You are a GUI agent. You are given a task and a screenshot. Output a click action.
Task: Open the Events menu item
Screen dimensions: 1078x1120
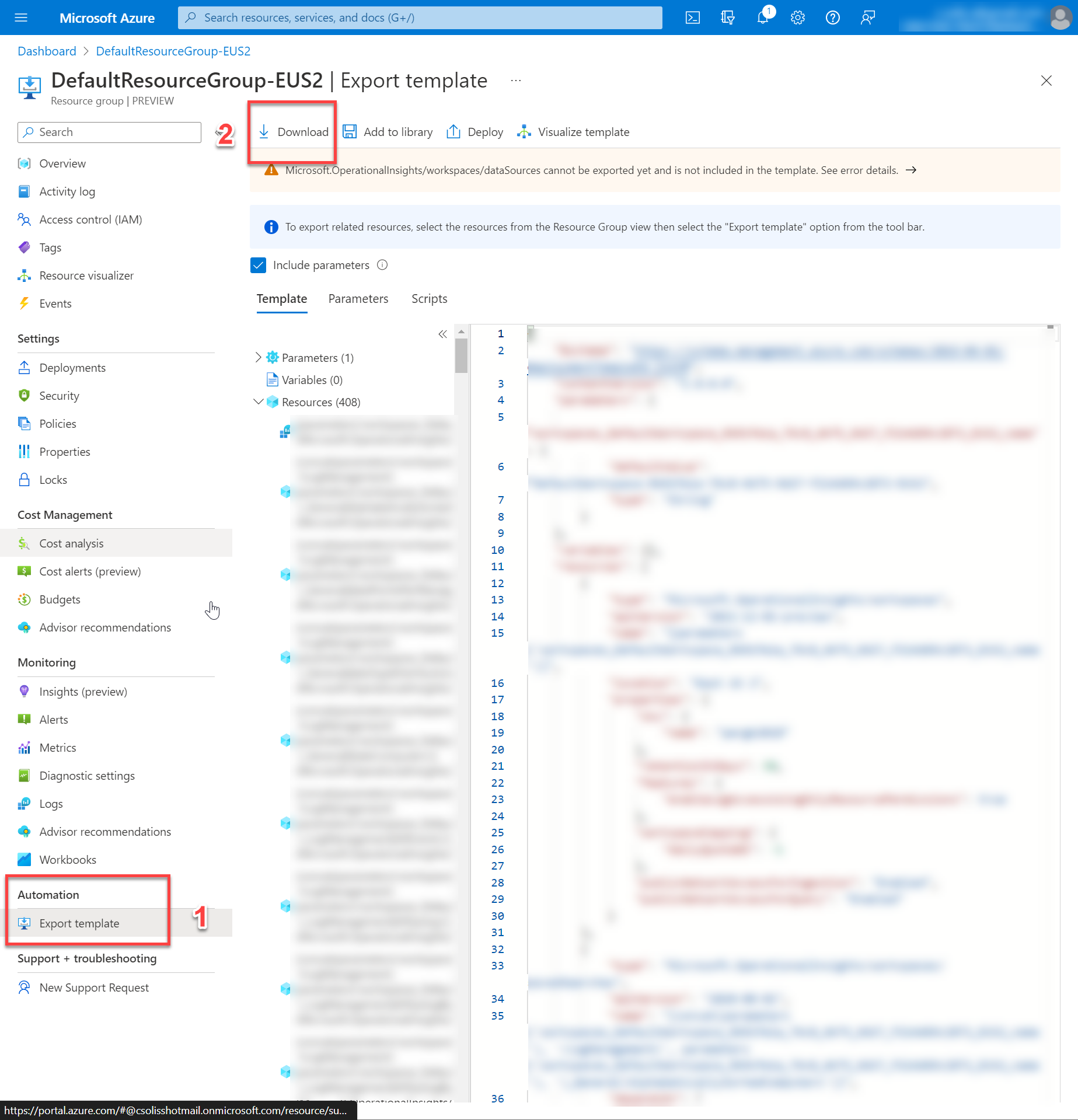click(55, 303)
